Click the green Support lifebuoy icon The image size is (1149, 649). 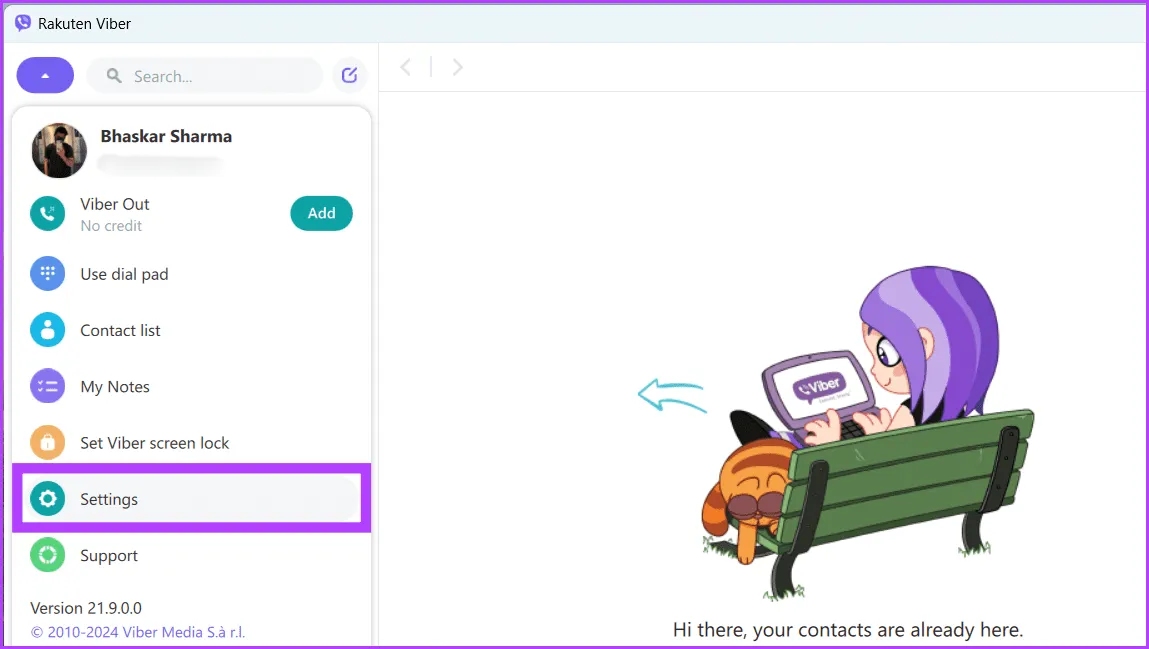click(x=48, y=555)
